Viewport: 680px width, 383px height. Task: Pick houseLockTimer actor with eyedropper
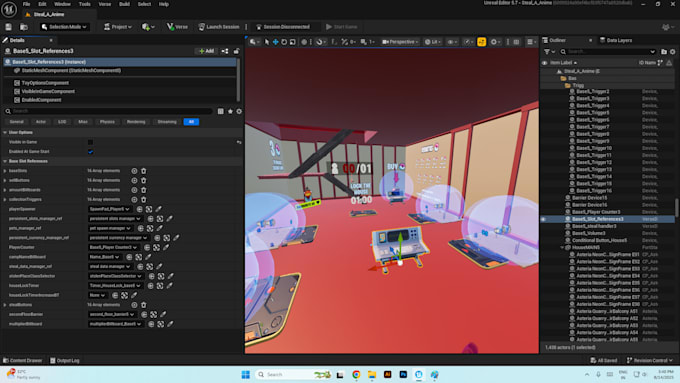click(170, 285)
